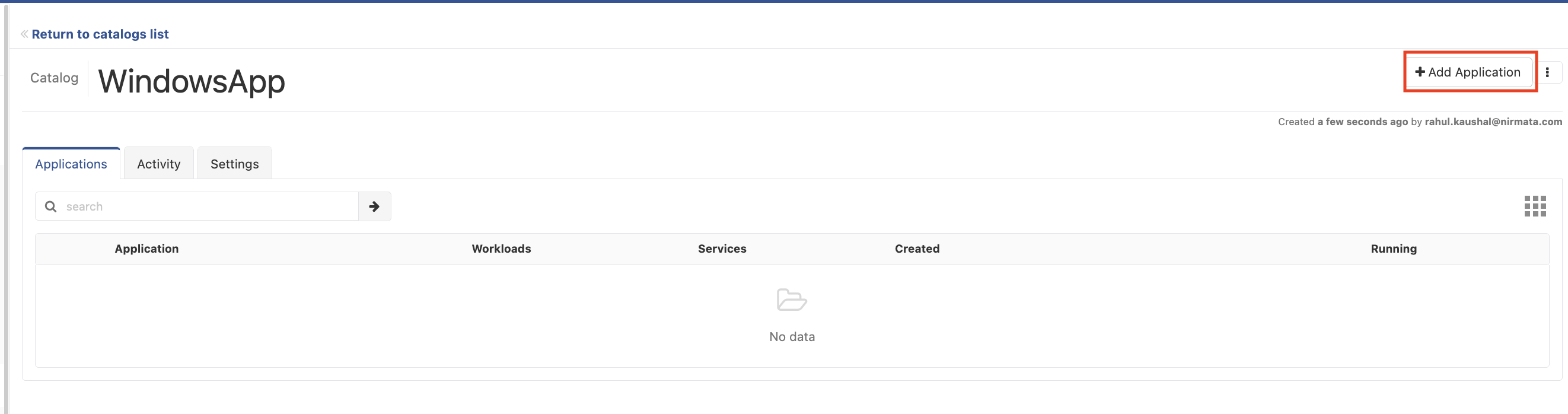The height and width of the screenshot is (414, 1568).
Task: Sort by the Workloads column header
Action: click(x=501, y=249)
